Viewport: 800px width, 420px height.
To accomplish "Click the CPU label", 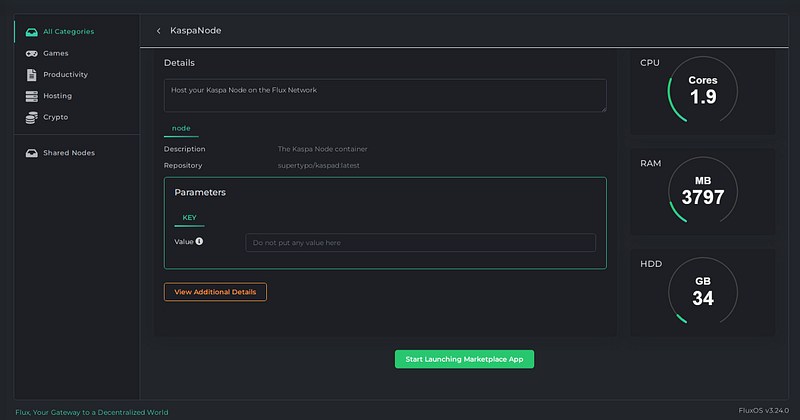I will [x=650, y=63].
